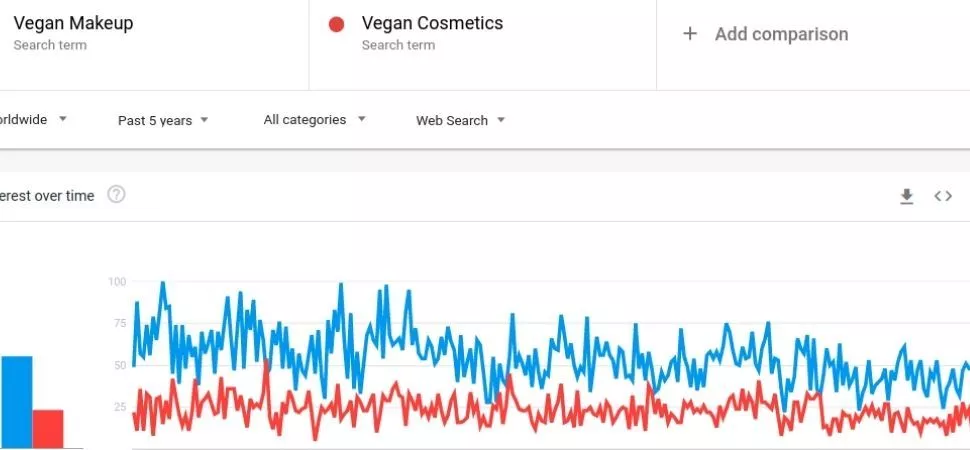Click the red Vegan Cosmetics trend line
The height and width of the screenshot is (450, 970).
click(267, 365)
